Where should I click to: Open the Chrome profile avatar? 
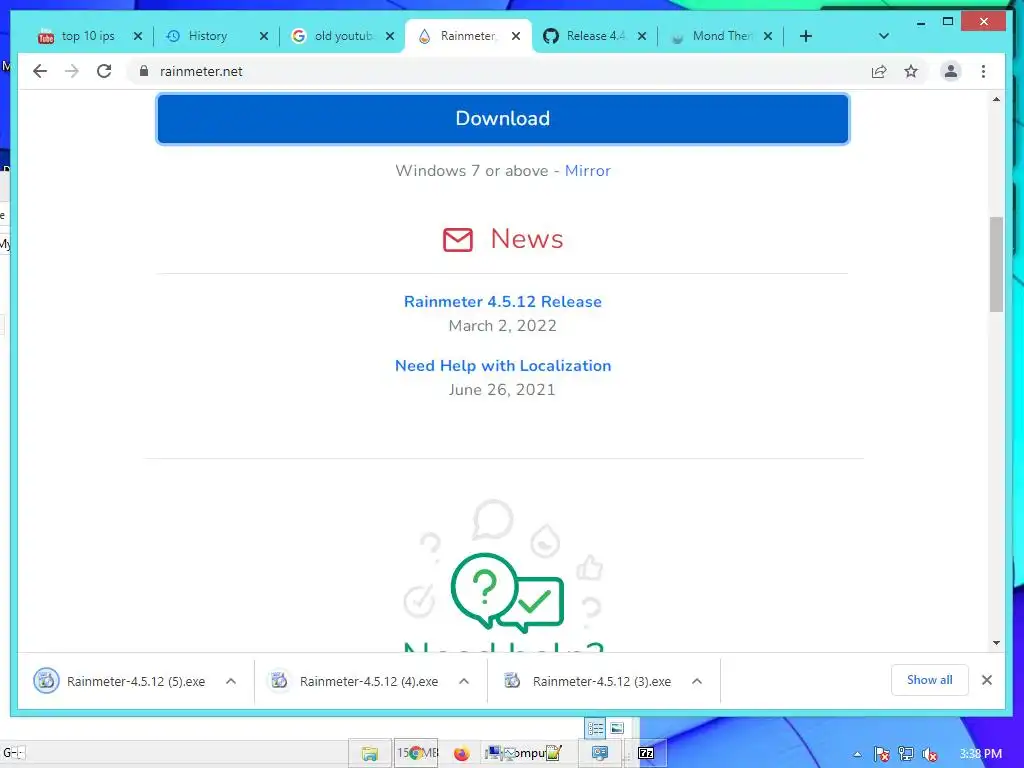pyautogui.click(x=951, y=71)
